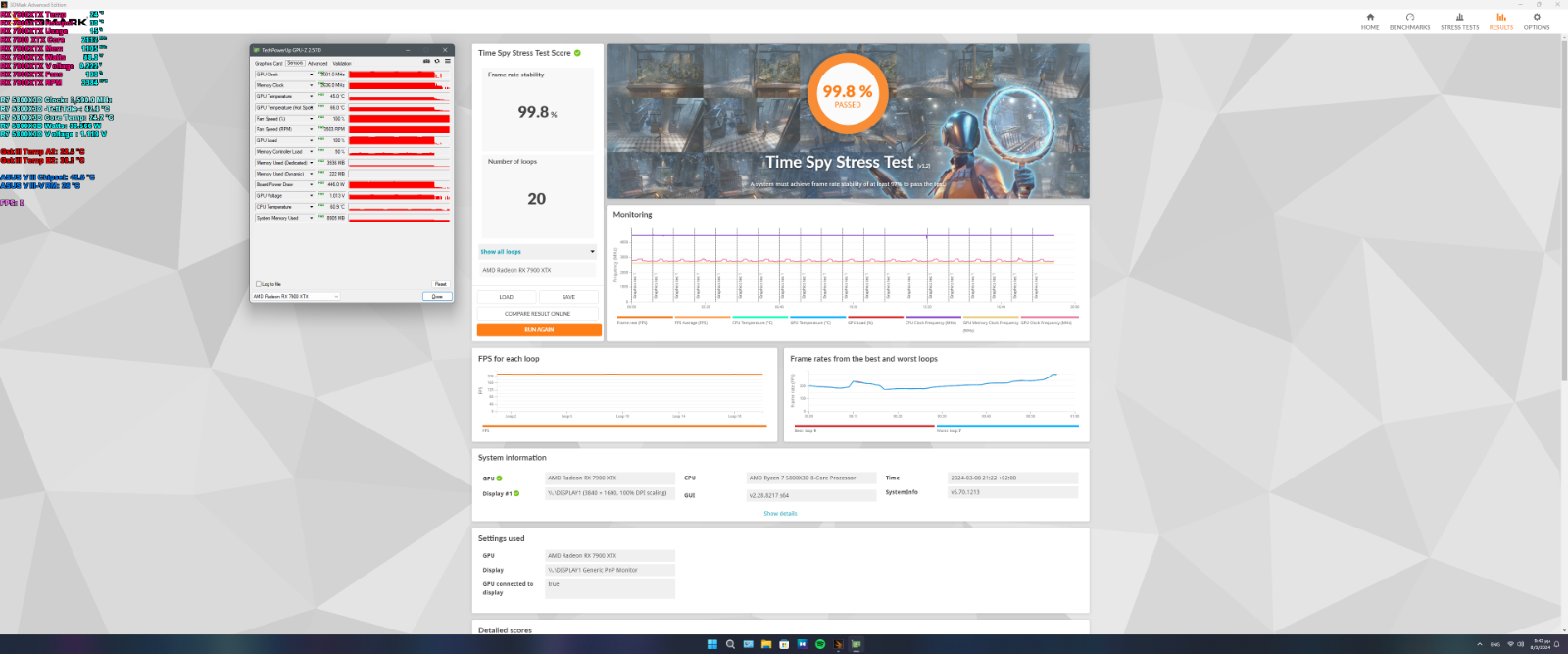Open Spotify from taskbar
Viewport: 1568px width, 654px height.
click(820, 644)
